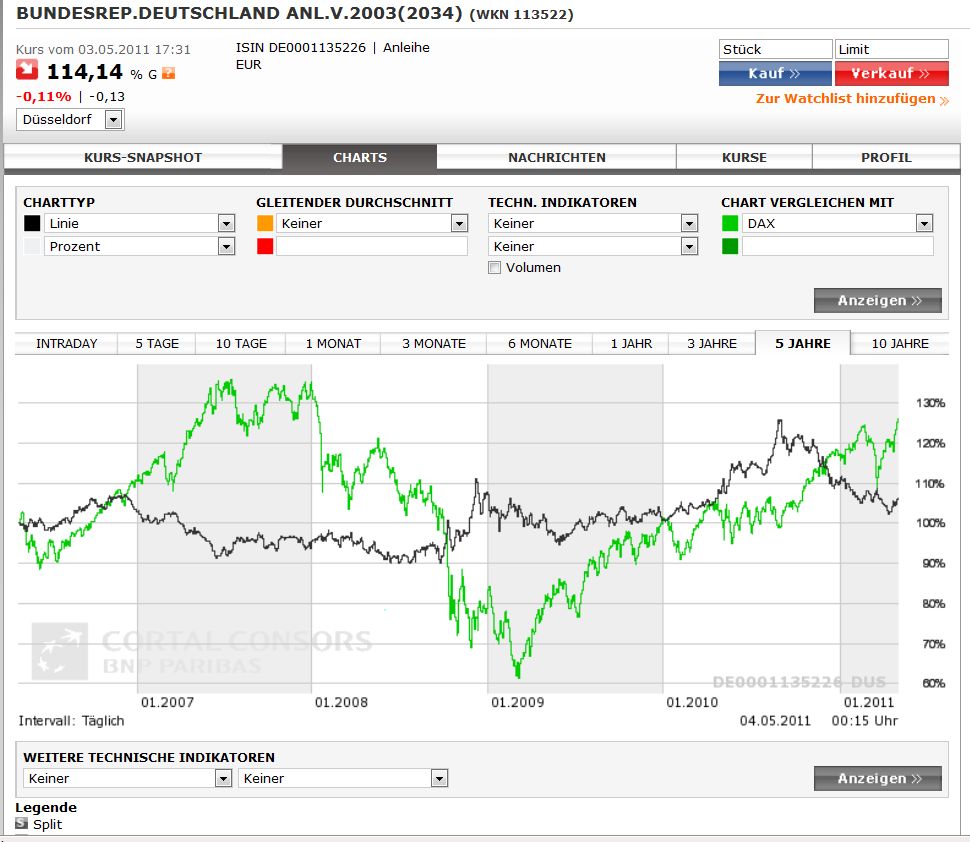Click the orange help question-mark icon
The image size is (970, 842).
click(x=168, y=74)
